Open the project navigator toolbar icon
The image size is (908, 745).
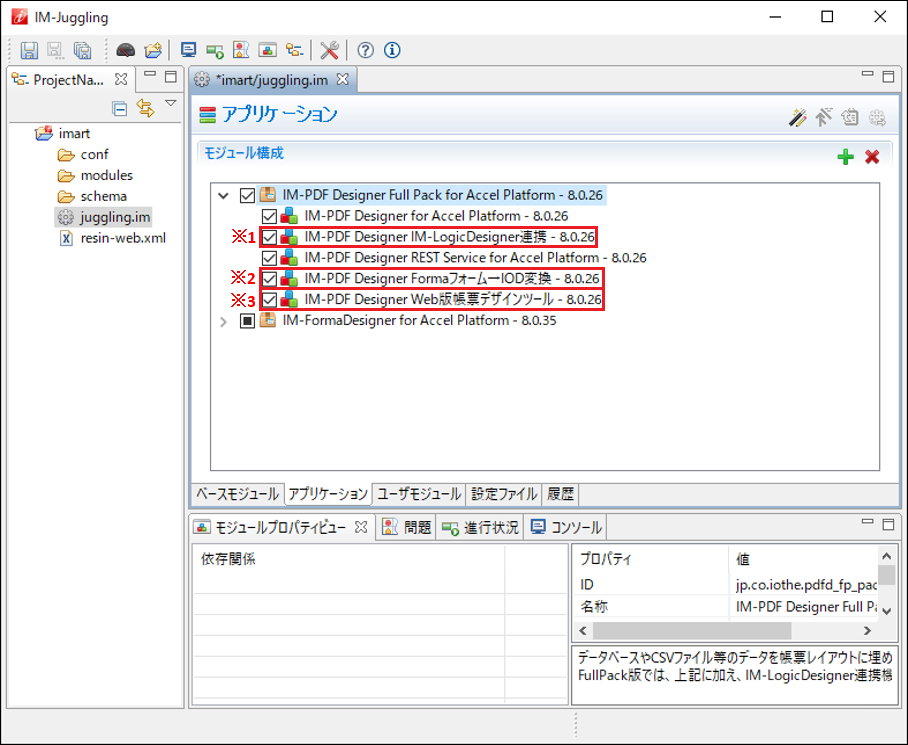294,50
